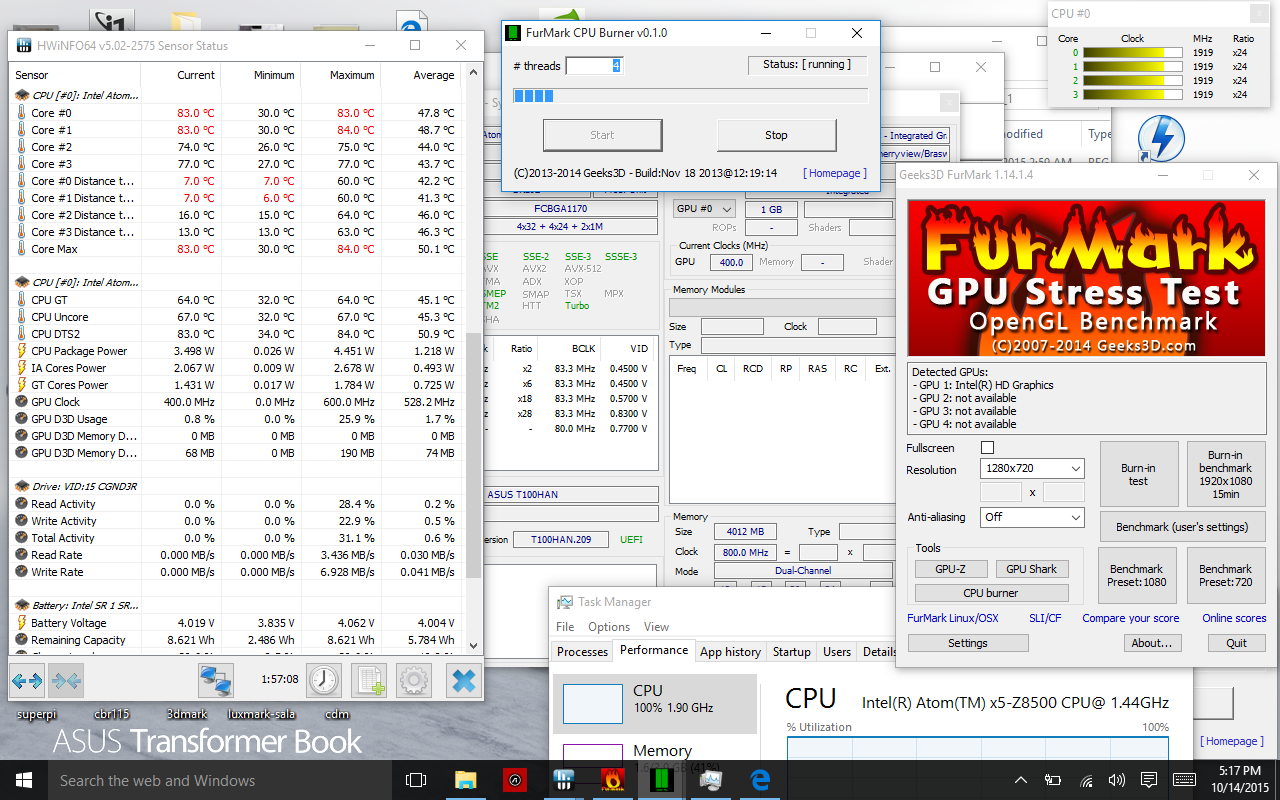Open Task Manager Options menu
The height and width of the screenshot is (800, 1280).
coord(609,627)
